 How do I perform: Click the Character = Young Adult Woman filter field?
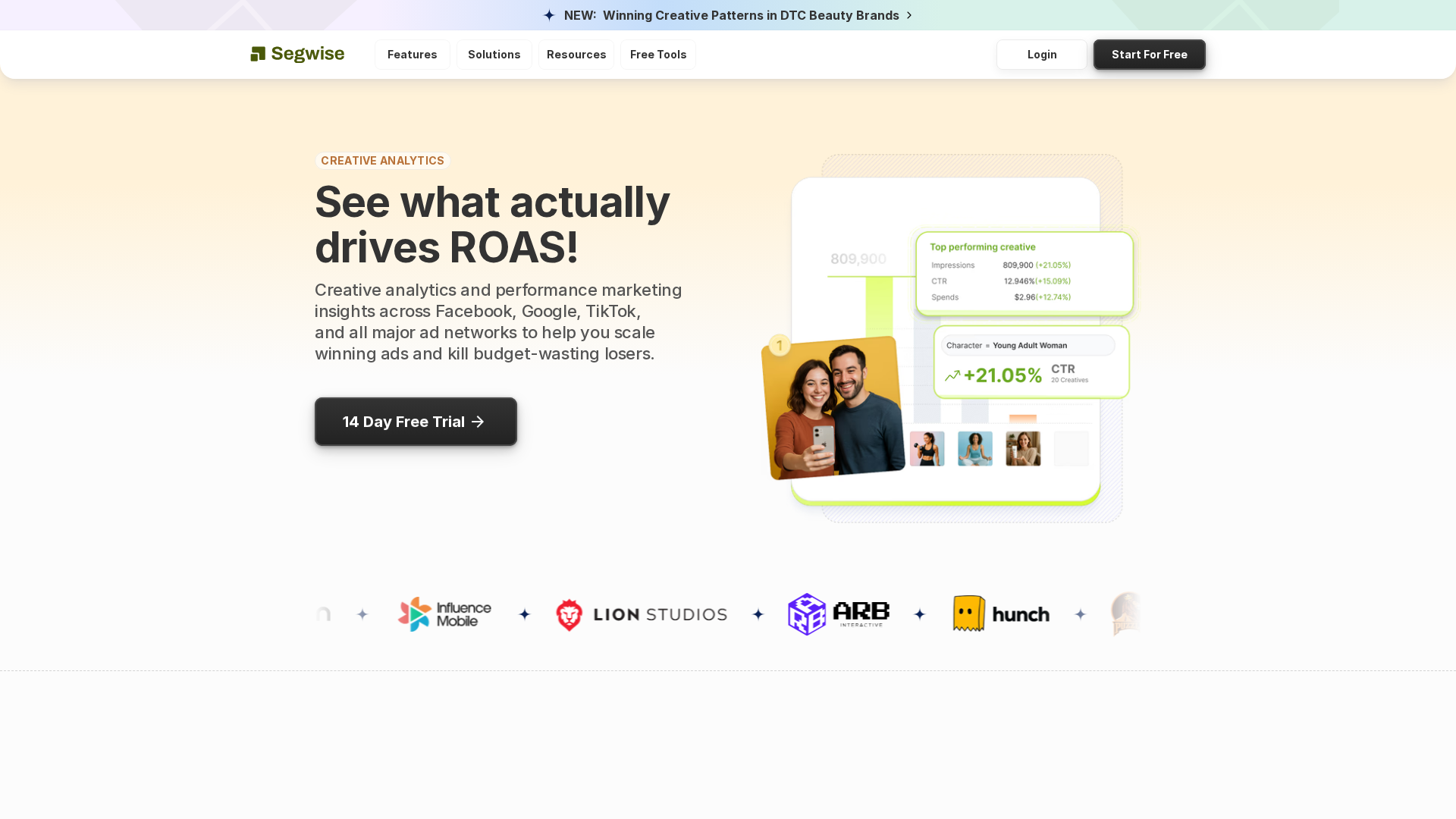tap(1028, 345)
